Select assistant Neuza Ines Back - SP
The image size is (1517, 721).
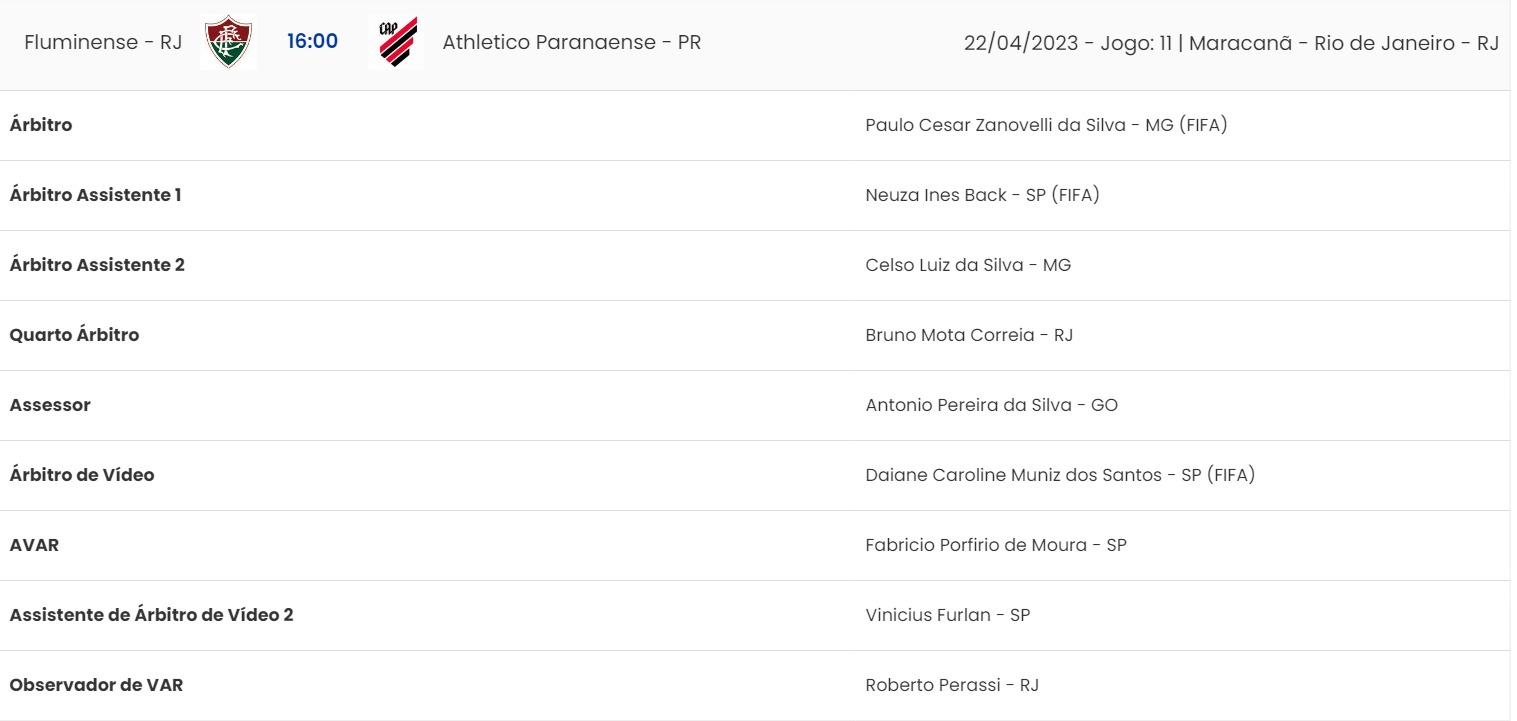coord(982,195)
